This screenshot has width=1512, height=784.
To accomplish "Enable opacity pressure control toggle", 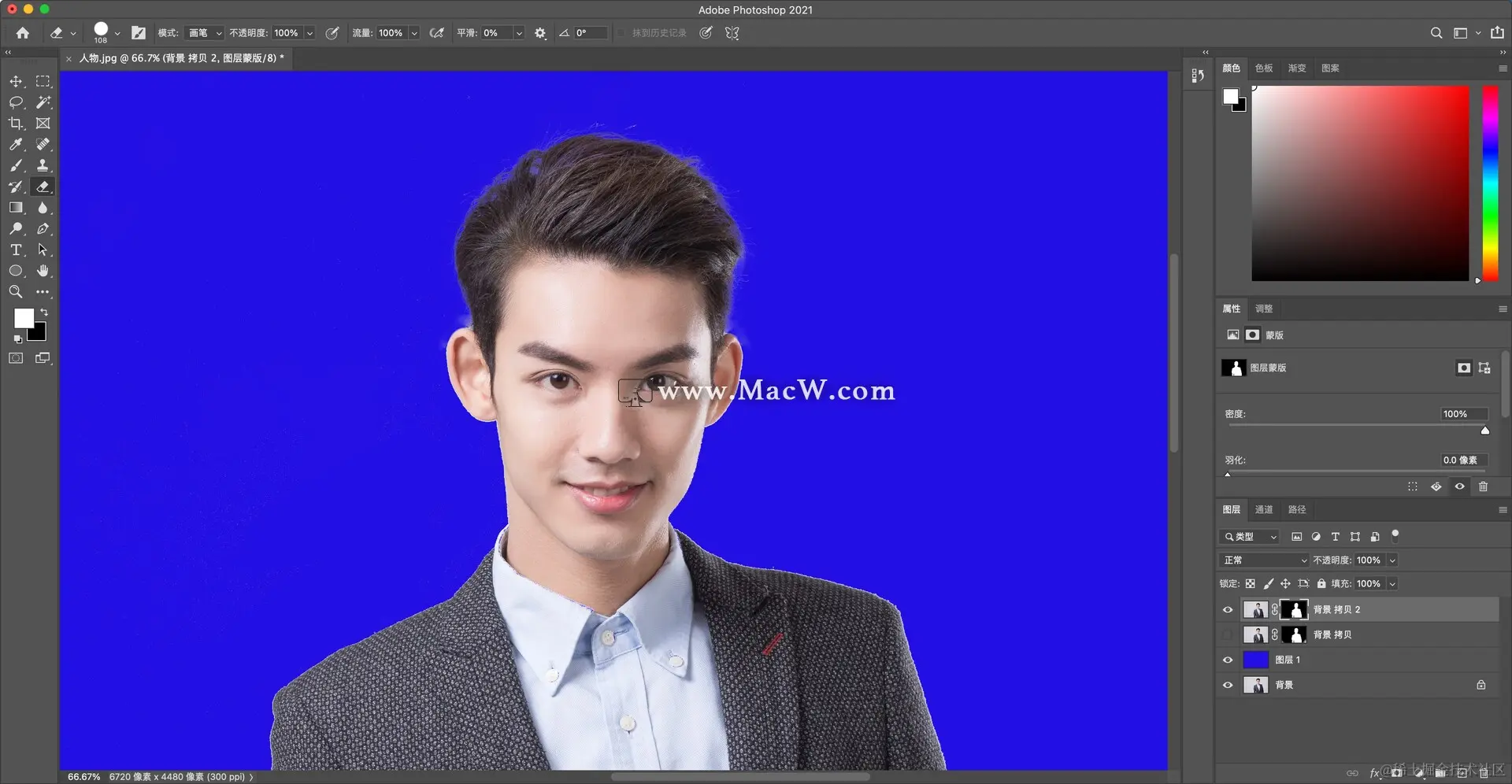I will [332, 33].
